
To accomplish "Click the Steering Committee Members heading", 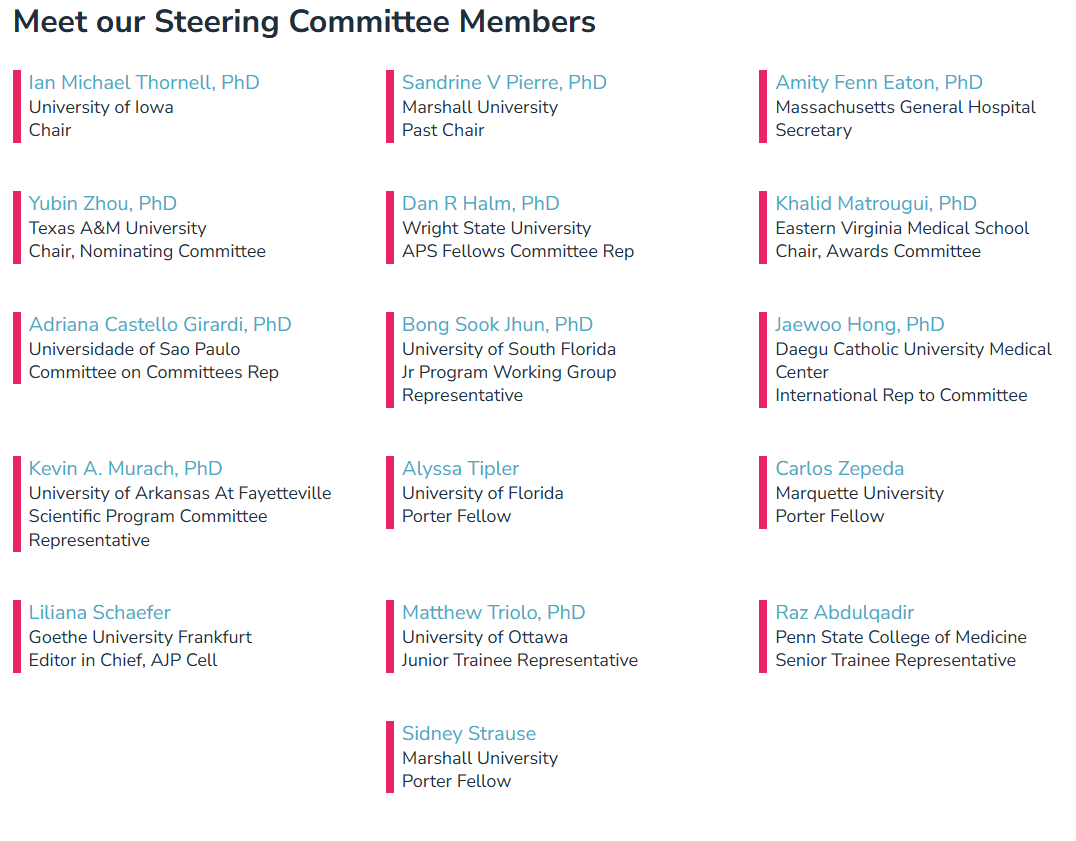I will pos(304,22).
